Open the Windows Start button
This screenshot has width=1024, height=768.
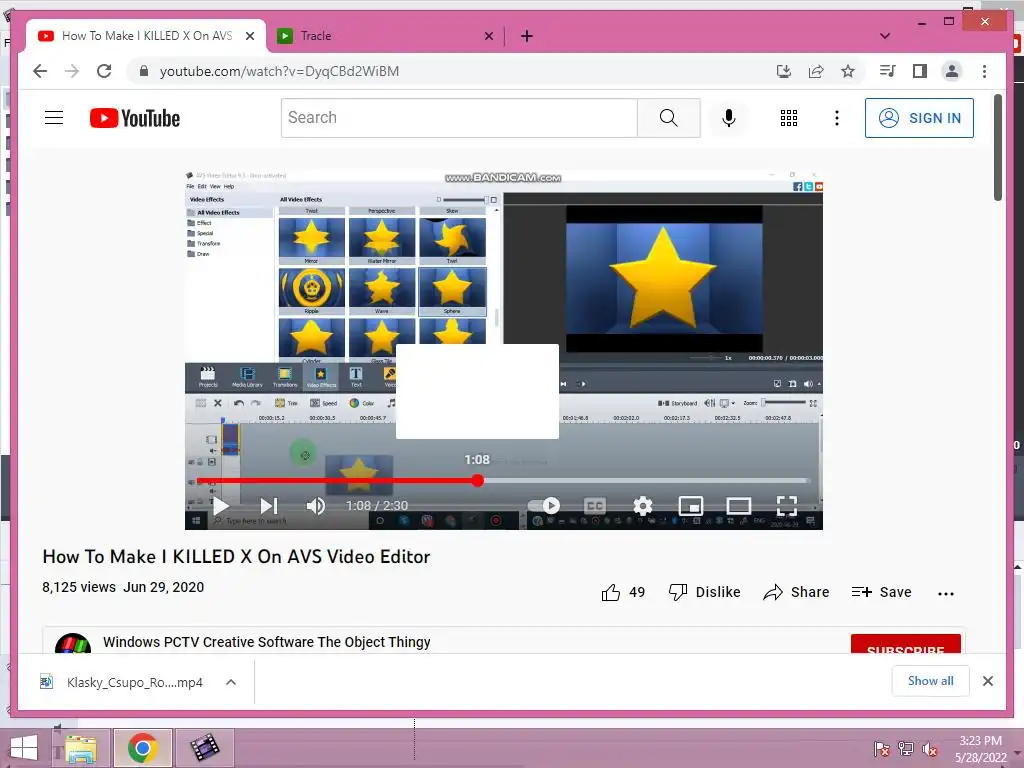[x=24, y=748]
